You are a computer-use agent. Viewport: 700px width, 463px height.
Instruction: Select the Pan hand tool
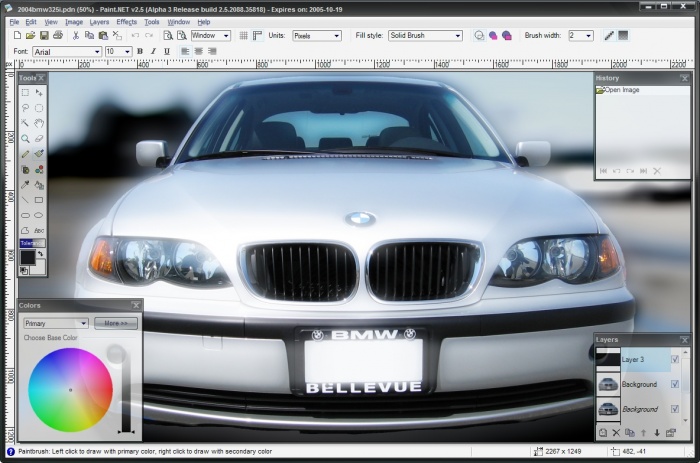coord(39,123)
